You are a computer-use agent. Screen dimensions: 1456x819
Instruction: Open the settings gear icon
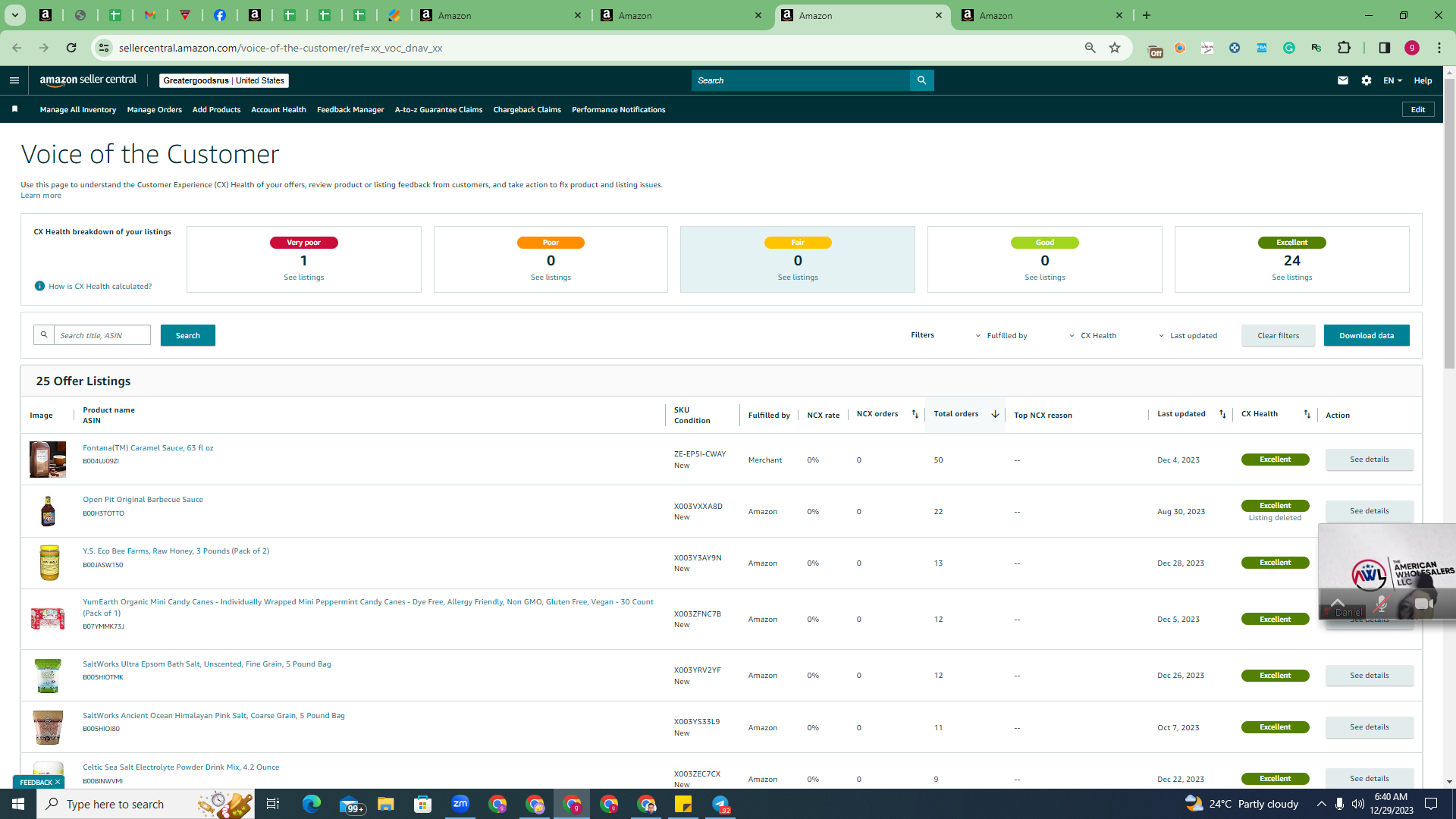tap(1366, 80)
